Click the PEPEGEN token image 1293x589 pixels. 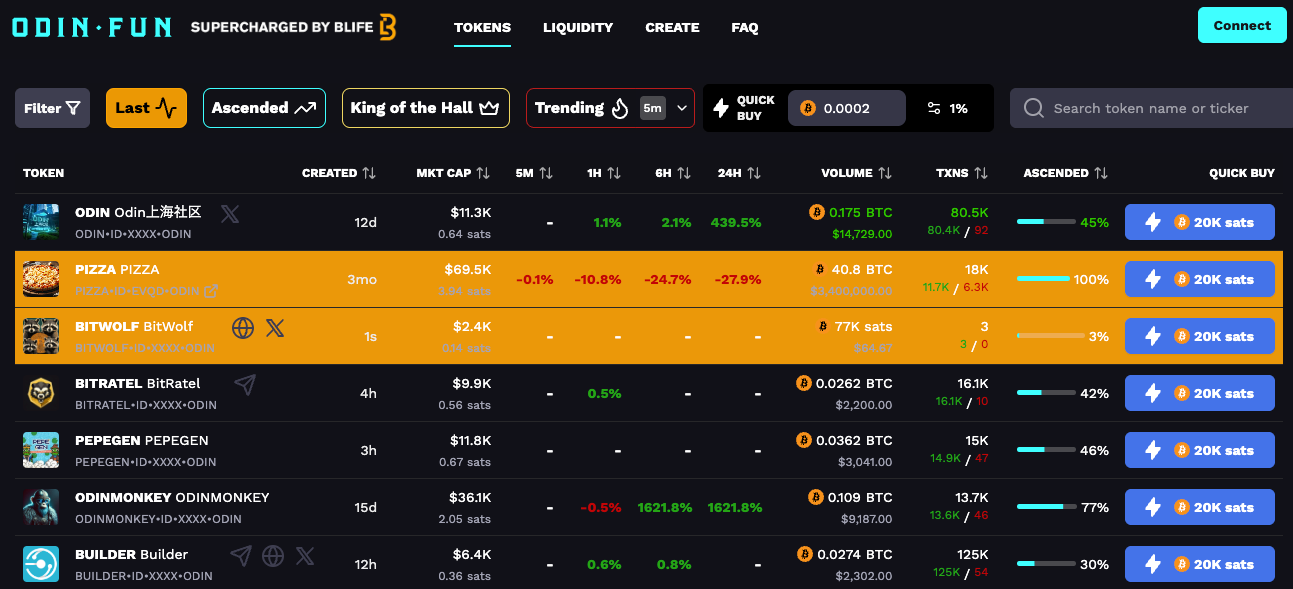click(41, 450)
